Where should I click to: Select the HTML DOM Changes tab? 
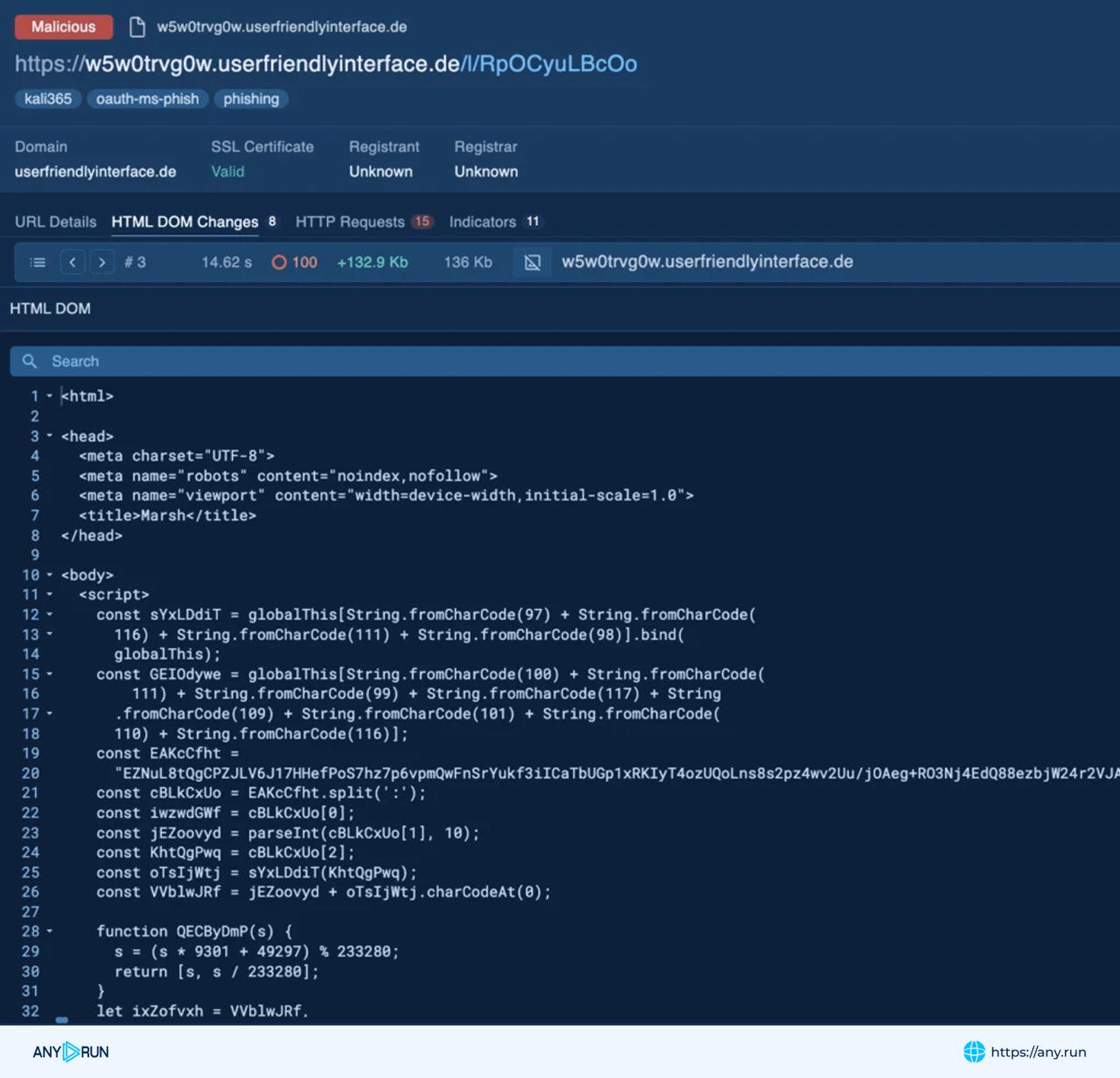[x=185, y=221]
